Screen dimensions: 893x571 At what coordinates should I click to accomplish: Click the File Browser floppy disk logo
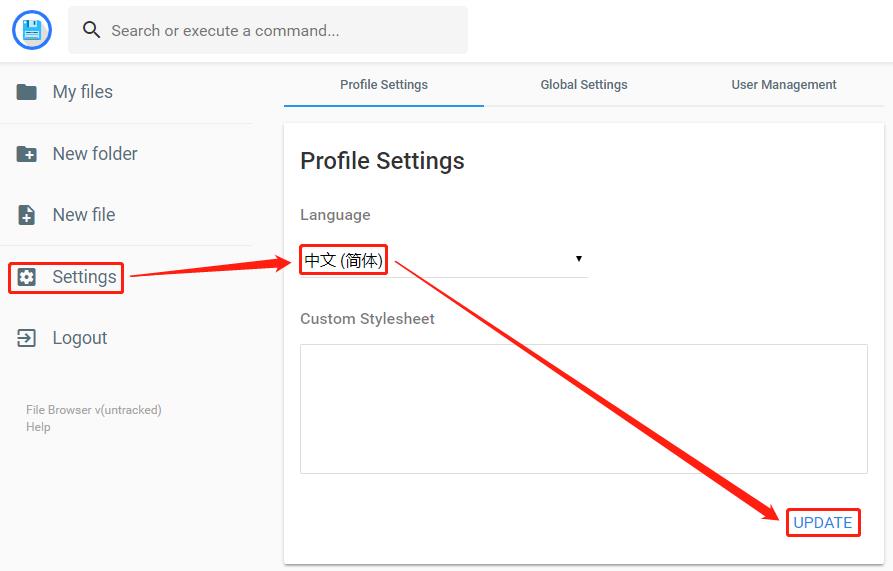pos(32,30)
